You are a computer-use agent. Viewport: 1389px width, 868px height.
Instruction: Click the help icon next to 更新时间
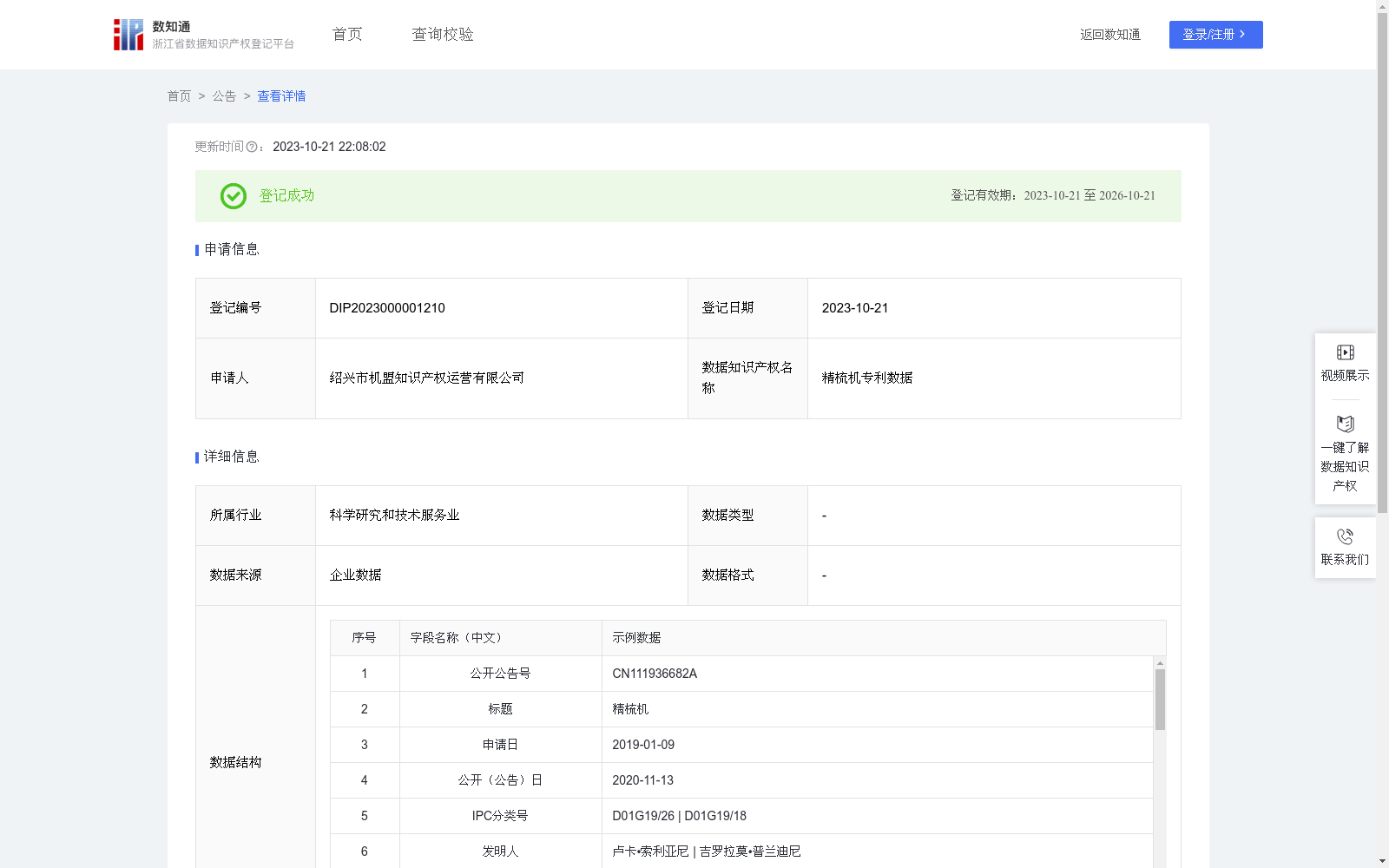252,147
